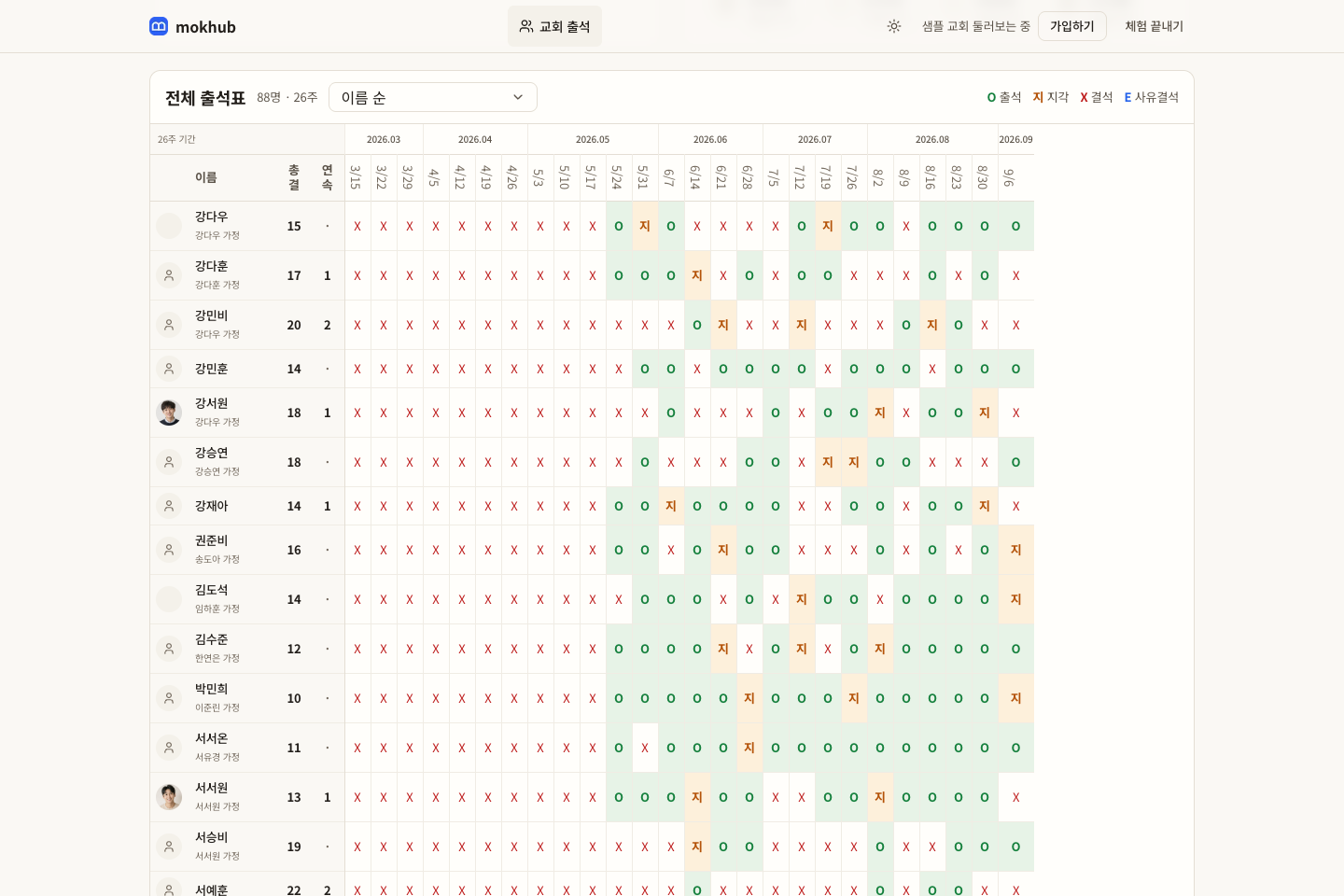Click 김도석's 임하훈 가정 family label
Image resolution: width=1344 pixels, height=896 pixels.
(x=217, y=609)
